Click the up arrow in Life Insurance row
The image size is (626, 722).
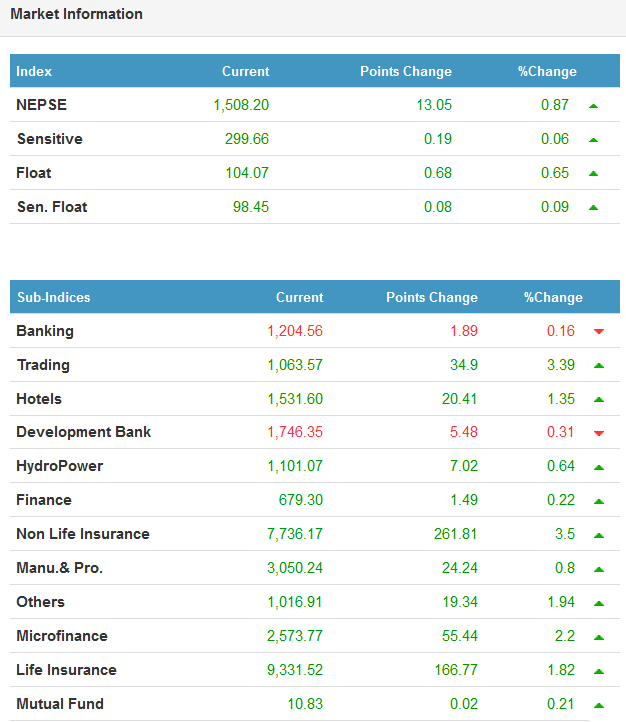(599, 671)
